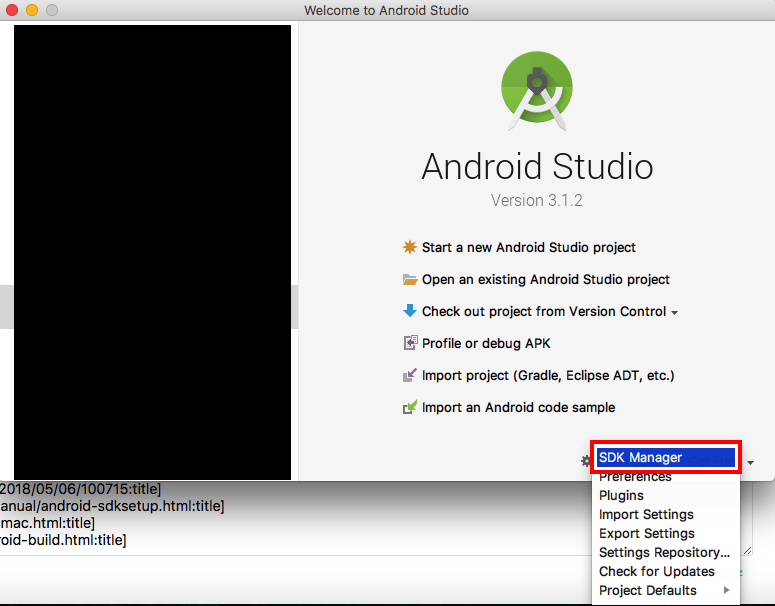Open Preferences from the Configure menu
Image resolution: width=775 pixels, height=606 pixels.
[x=666, y=476]
